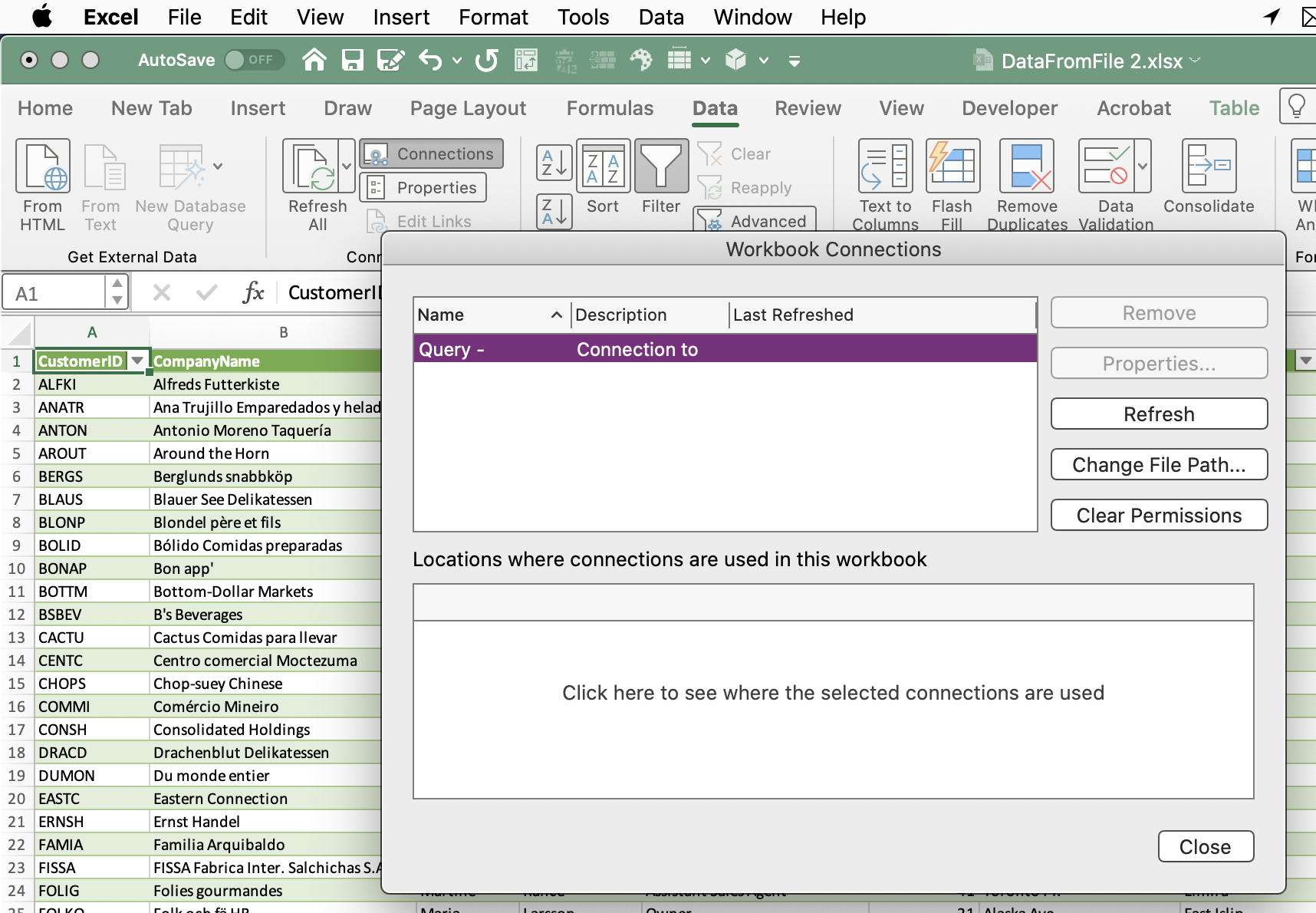Click the column A header

(x=92, y=332)
